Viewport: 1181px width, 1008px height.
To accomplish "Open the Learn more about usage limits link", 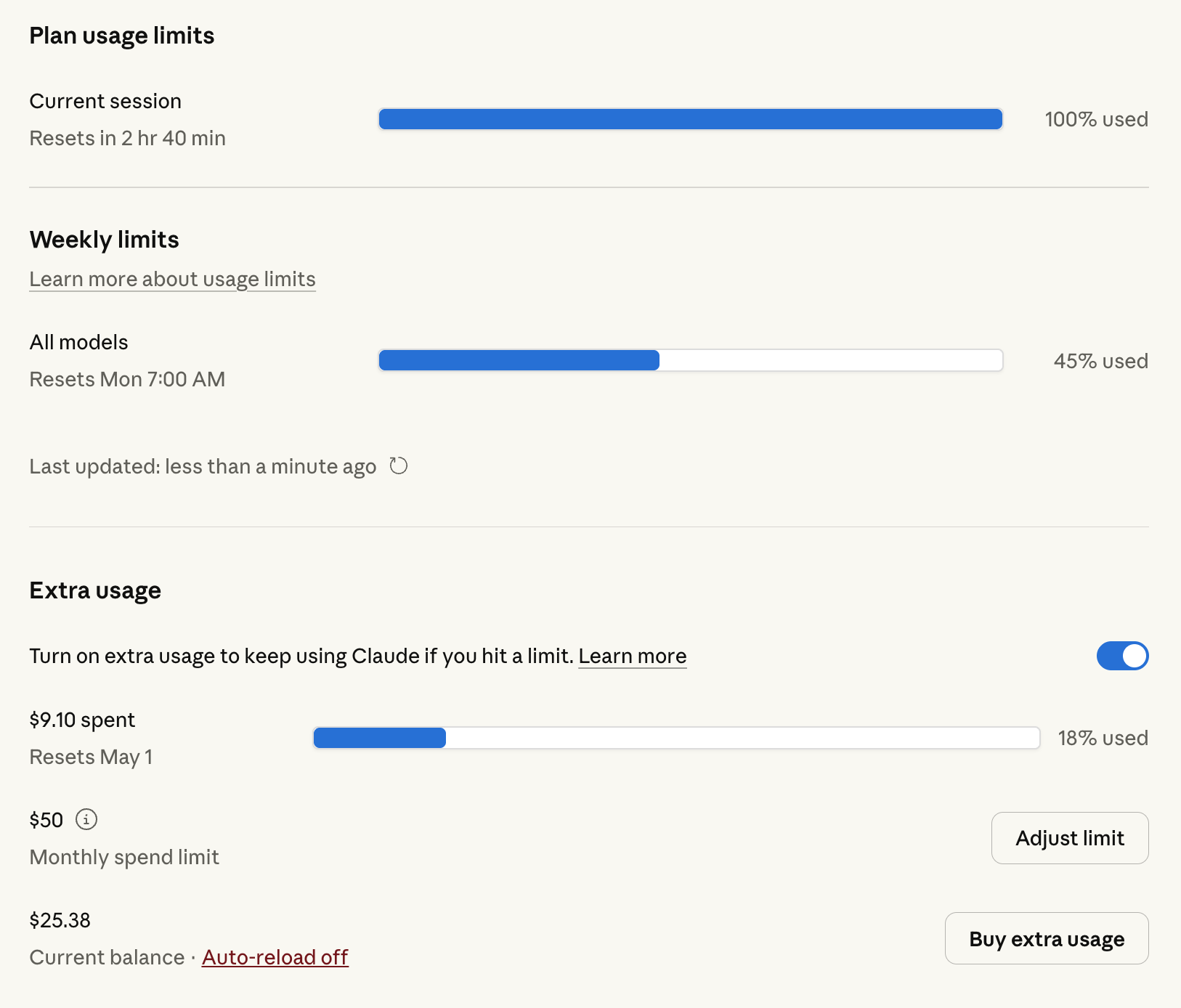I will 173,280.
